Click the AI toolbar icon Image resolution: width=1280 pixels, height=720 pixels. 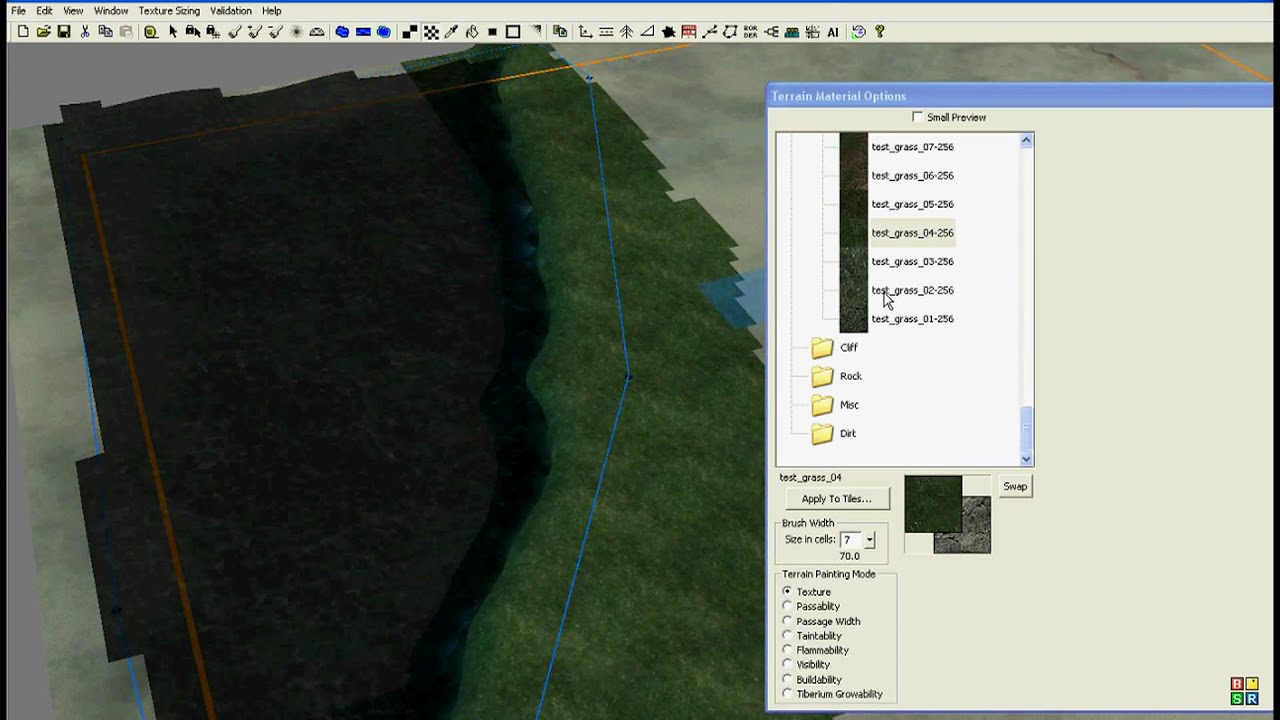(x=832, y=32)
